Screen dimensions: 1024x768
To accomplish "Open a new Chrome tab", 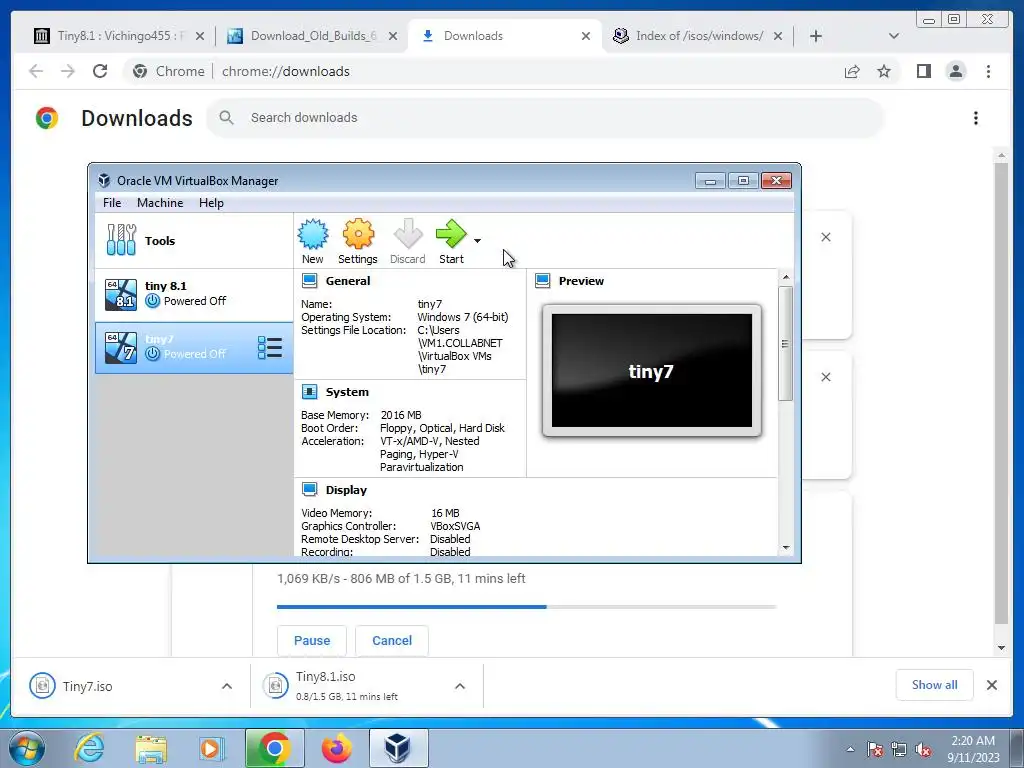I will (816, 36).
